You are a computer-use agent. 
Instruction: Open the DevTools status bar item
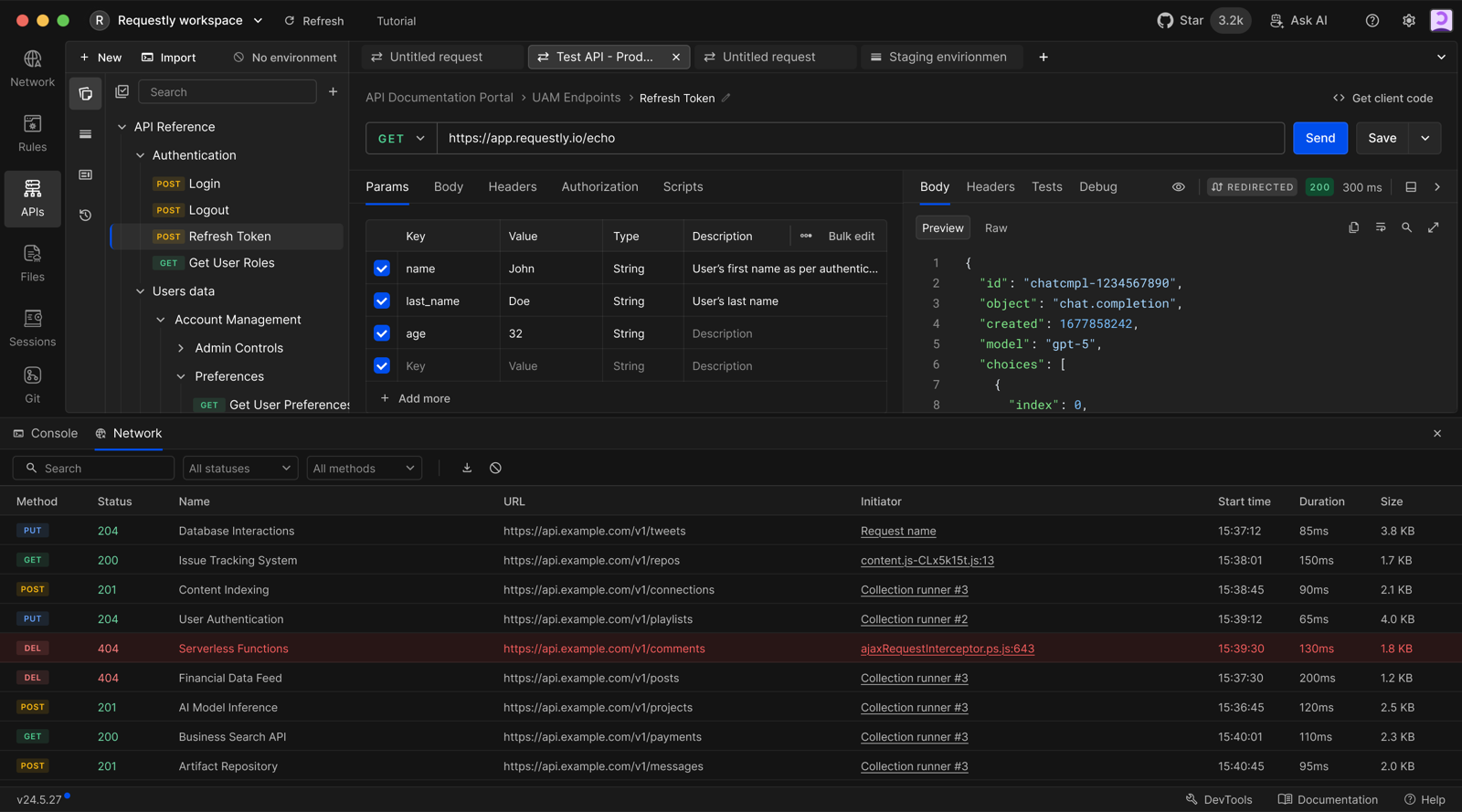pos(1219,799)
